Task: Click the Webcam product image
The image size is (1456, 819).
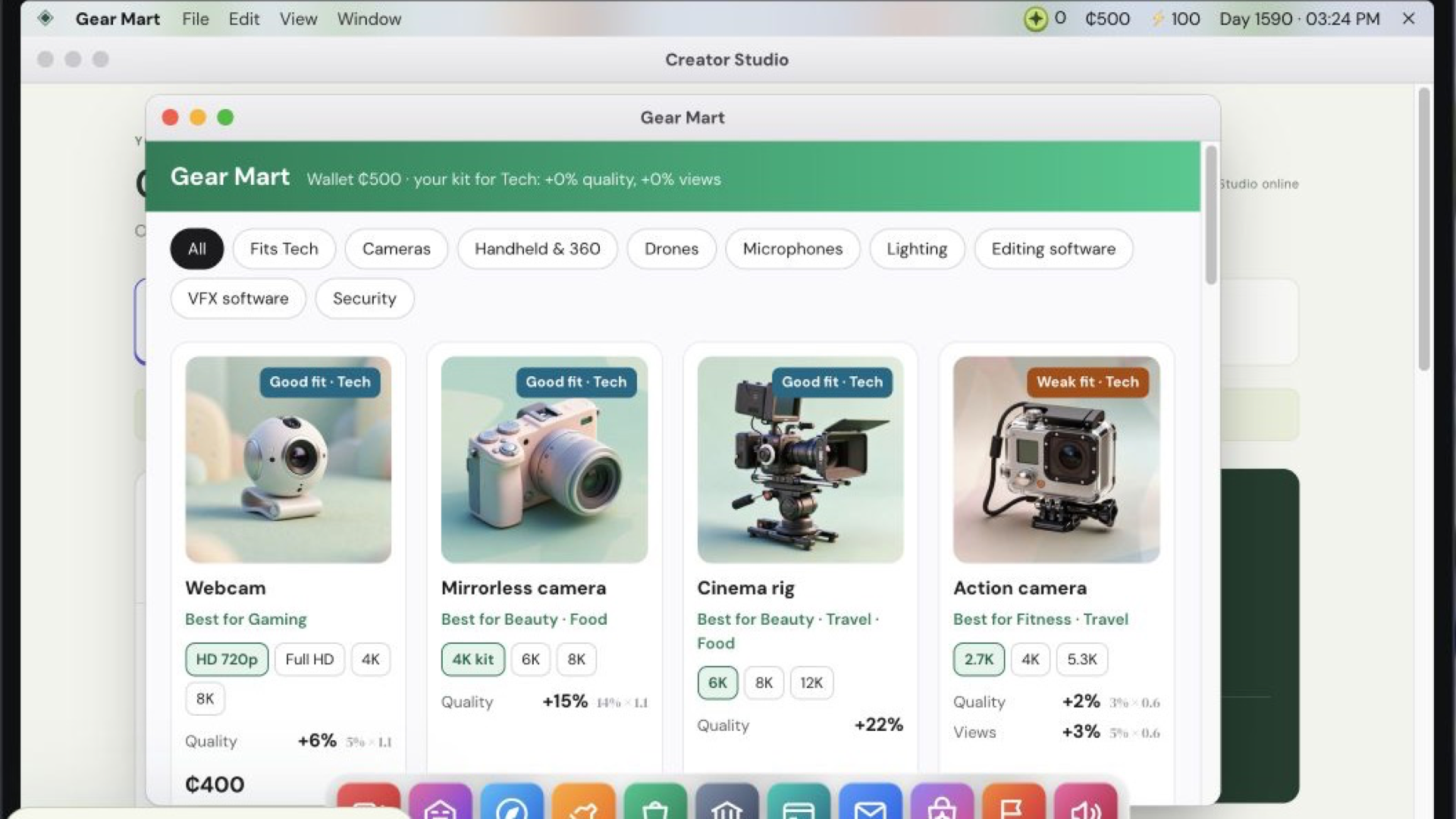Action: 288,460
